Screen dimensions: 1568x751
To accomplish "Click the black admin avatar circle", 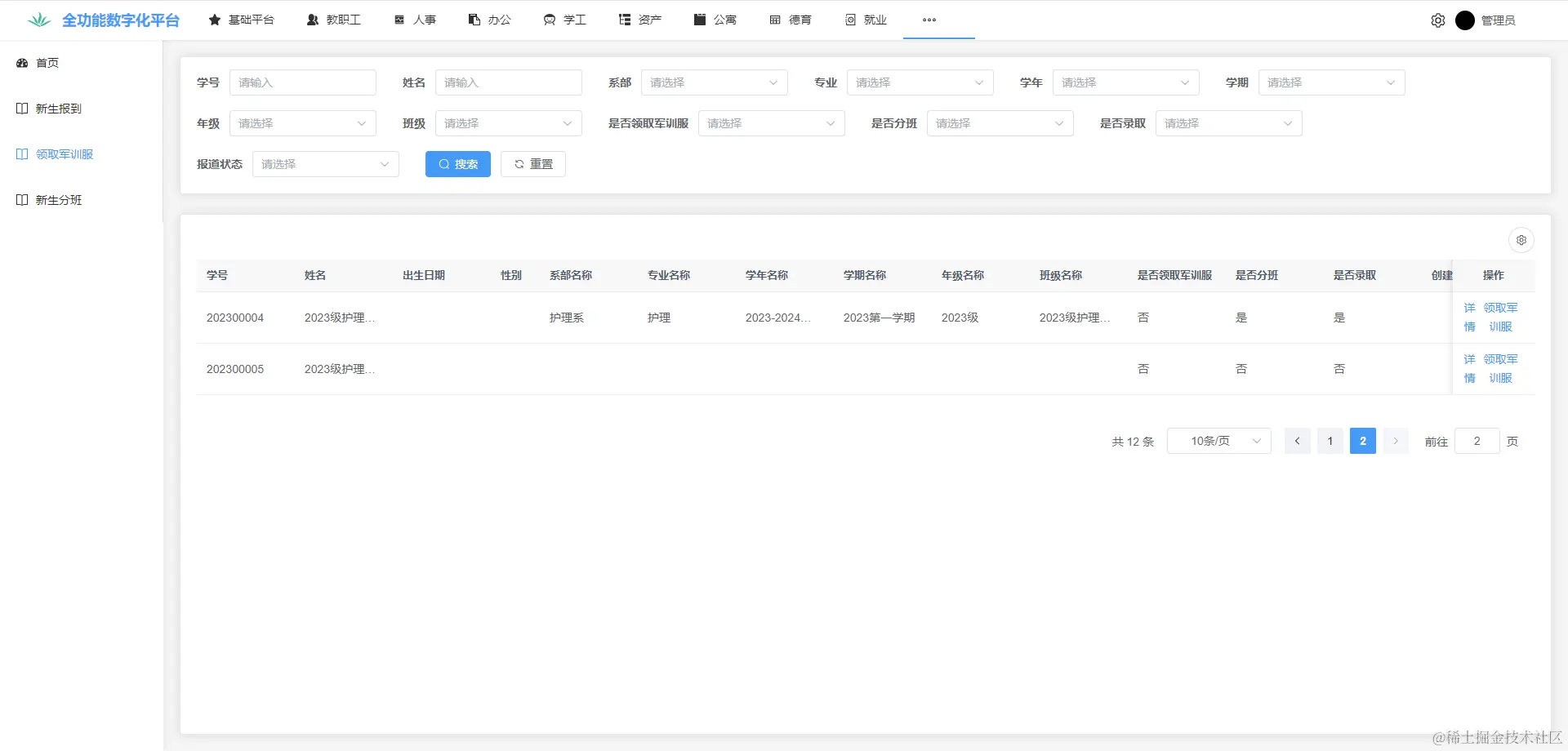I will tap(1465, 20).
